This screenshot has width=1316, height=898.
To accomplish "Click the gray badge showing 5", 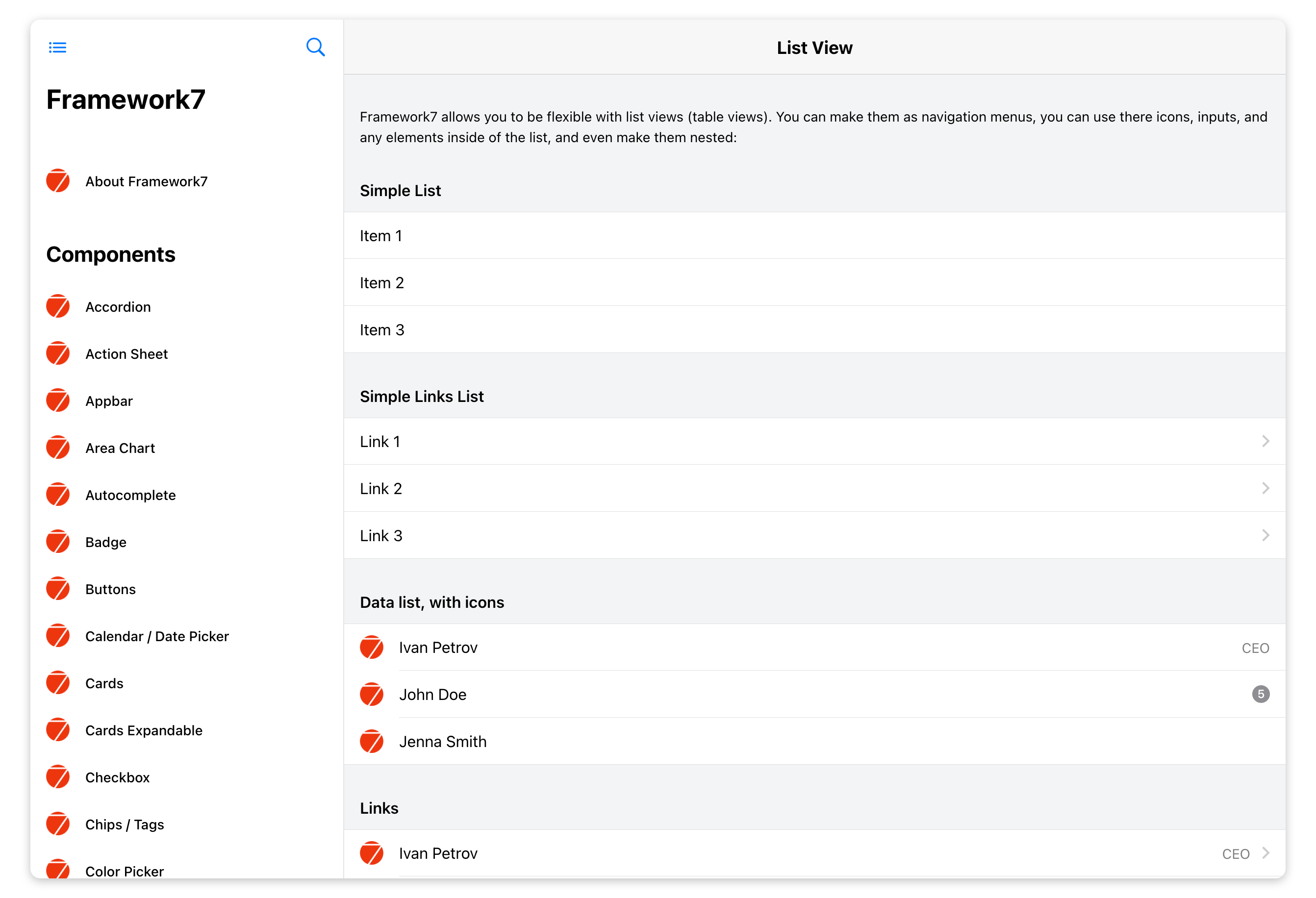I will point(1261,694).
